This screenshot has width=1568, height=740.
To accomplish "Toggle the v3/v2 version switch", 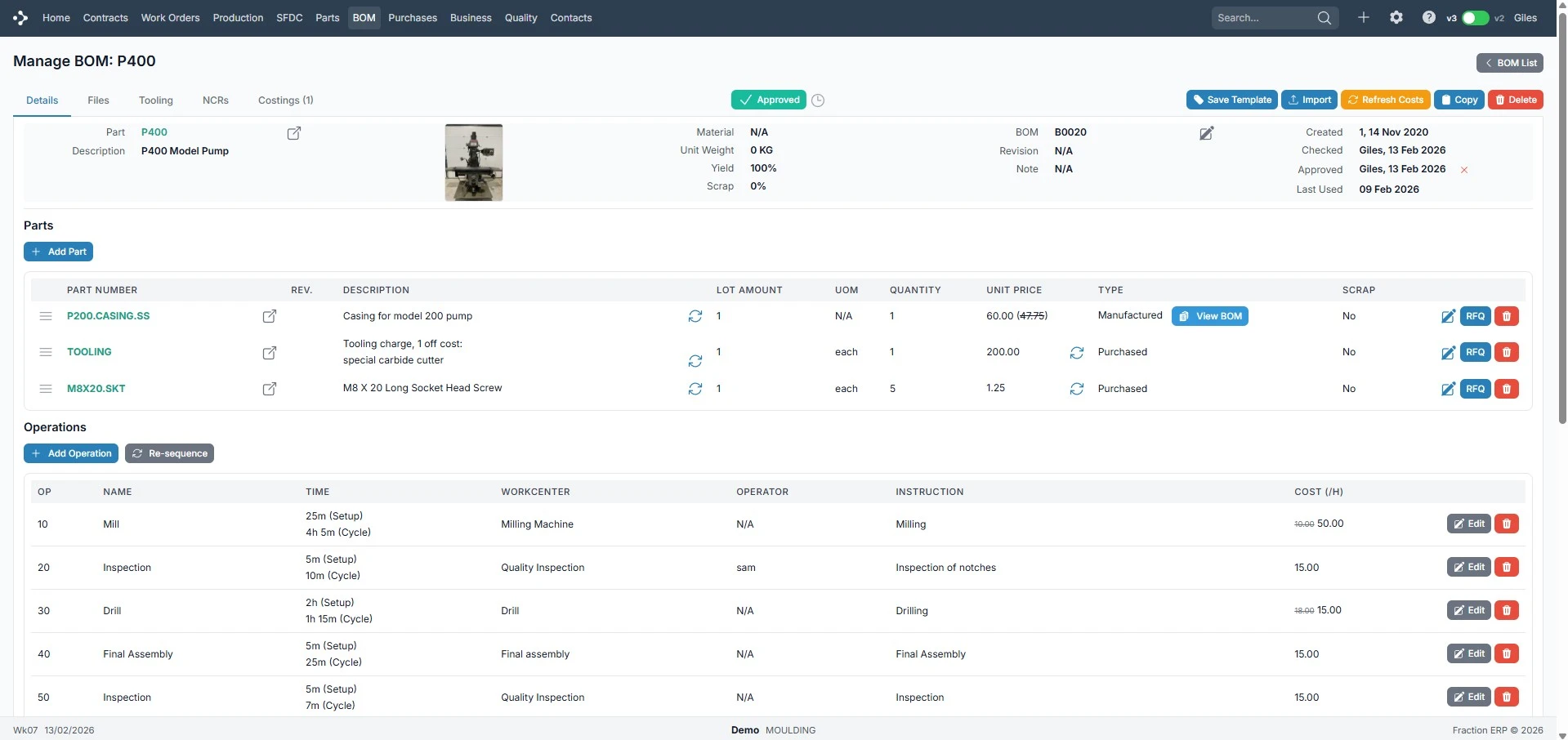I will pos(1475,18).
